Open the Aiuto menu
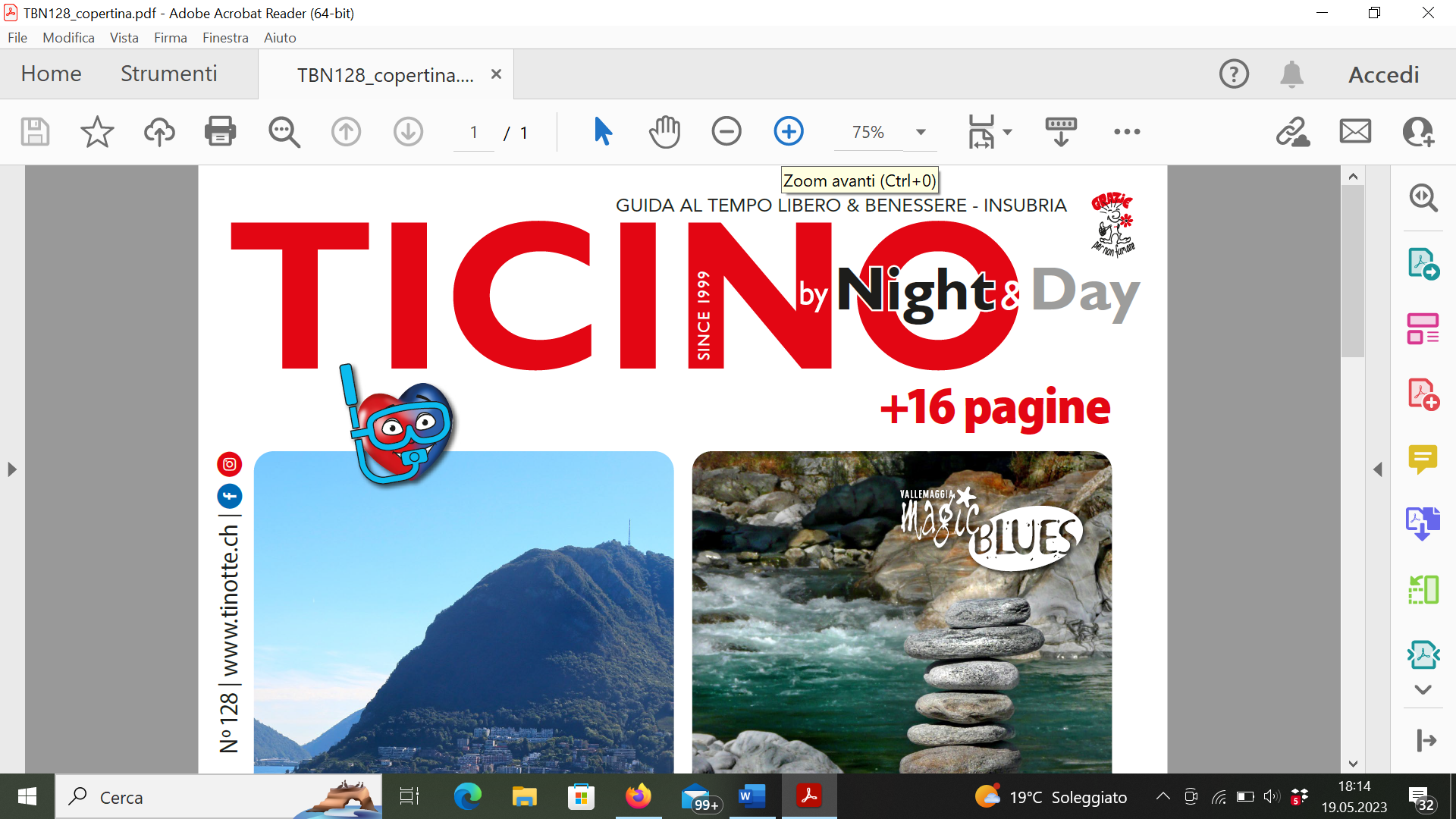This screenshot has width=1456, height=819. coord(280,38)
